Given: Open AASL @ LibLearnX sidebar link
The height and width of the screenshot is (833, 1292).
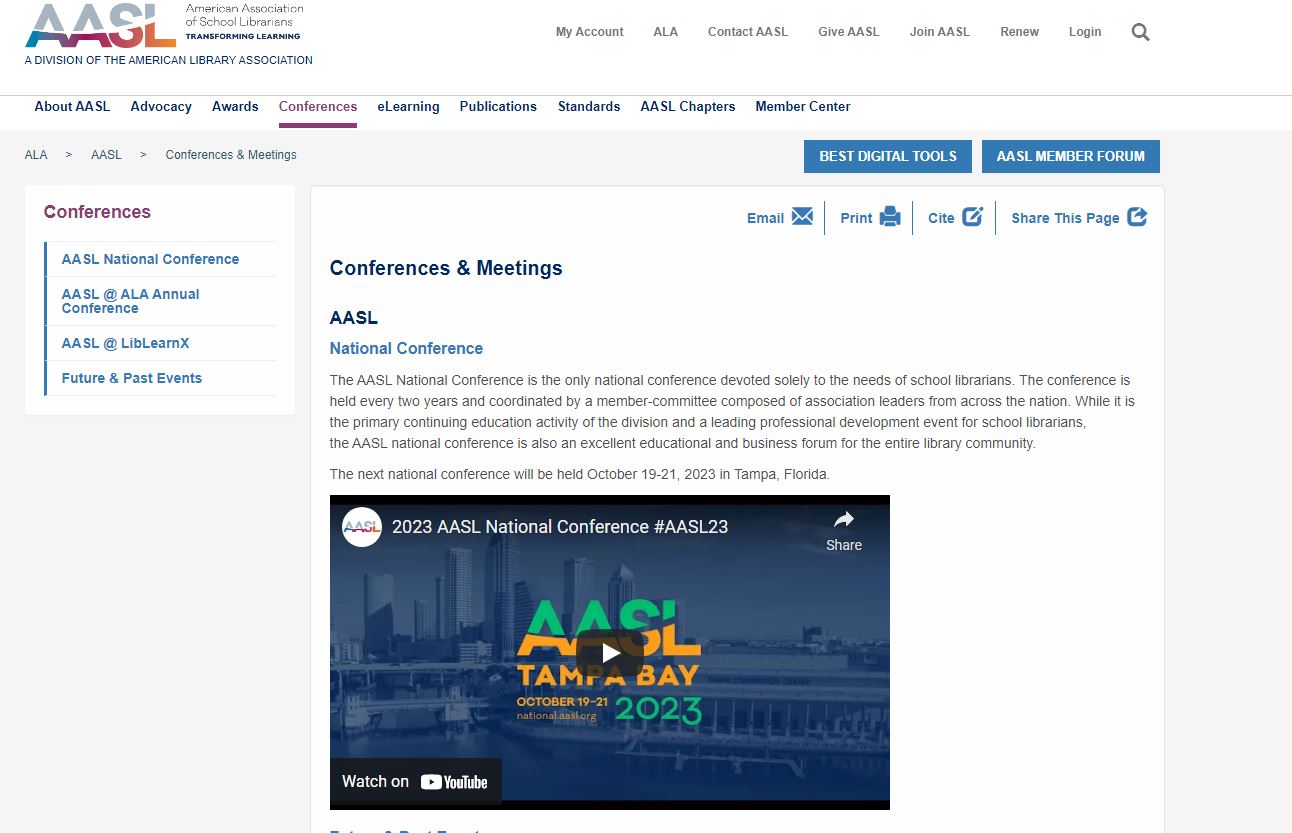Looking at the screenshot, I should tap(125, 343).
